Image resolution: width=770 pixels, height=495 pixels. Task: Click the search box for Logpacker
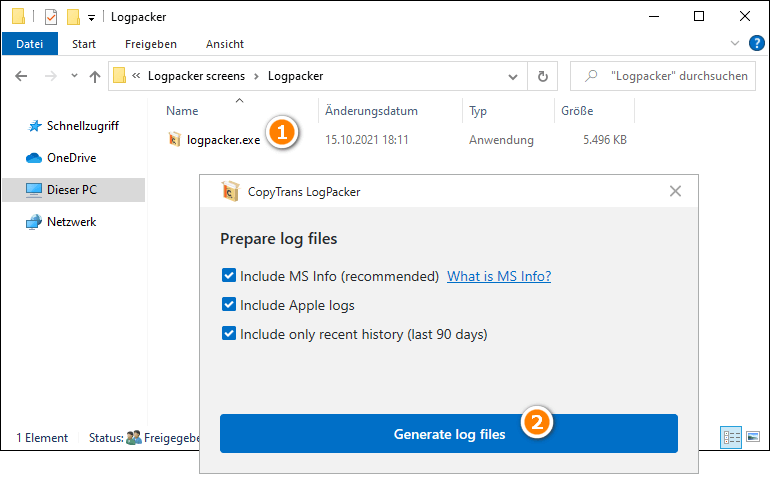(x=663, y=76)
